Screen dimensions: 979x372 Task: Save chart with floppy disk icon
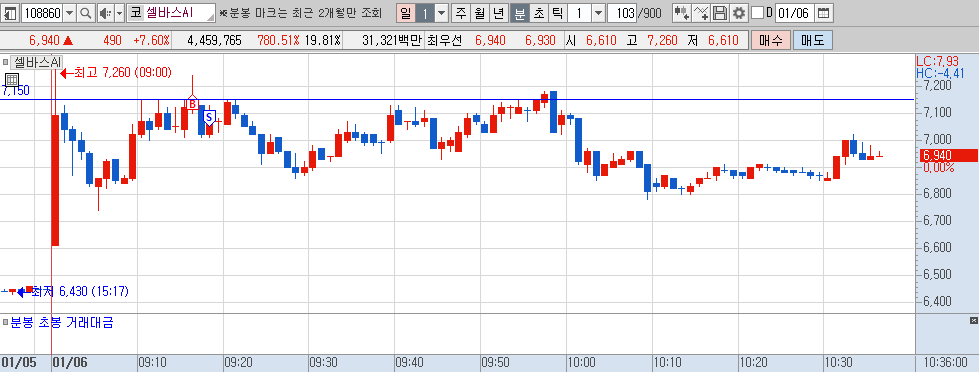tap(720, 12)
